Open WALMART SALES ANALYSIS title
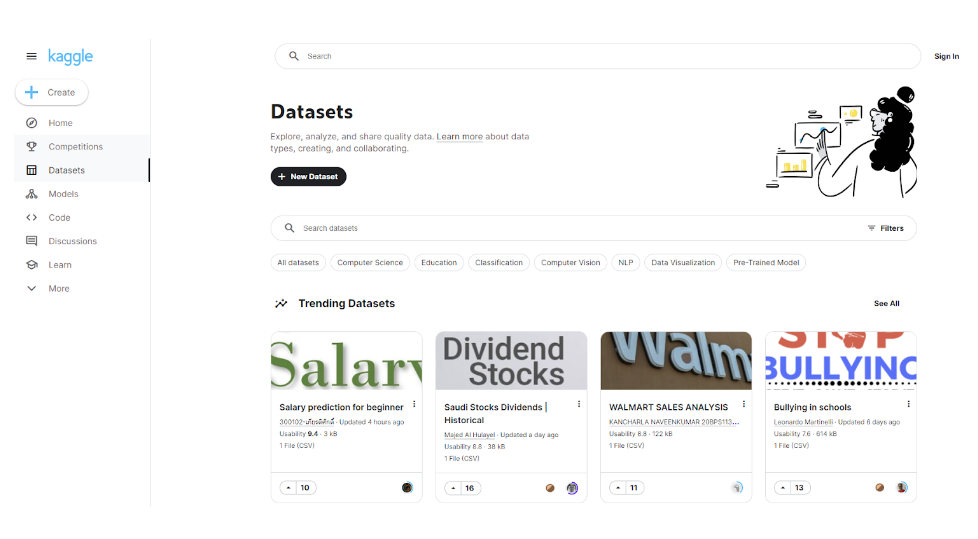The height and width of the screenshot is (539, 978). (x=668, y=407)
